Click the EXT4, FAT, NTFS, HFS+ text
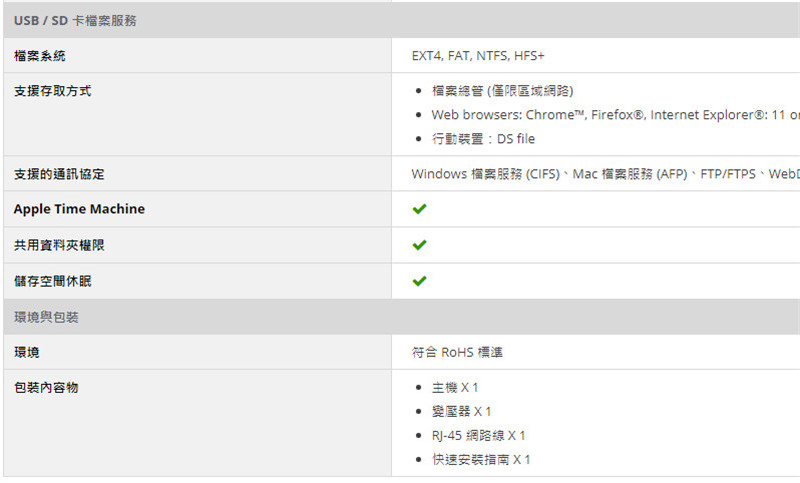The image size is (800, 483). [x=478, y=56]
